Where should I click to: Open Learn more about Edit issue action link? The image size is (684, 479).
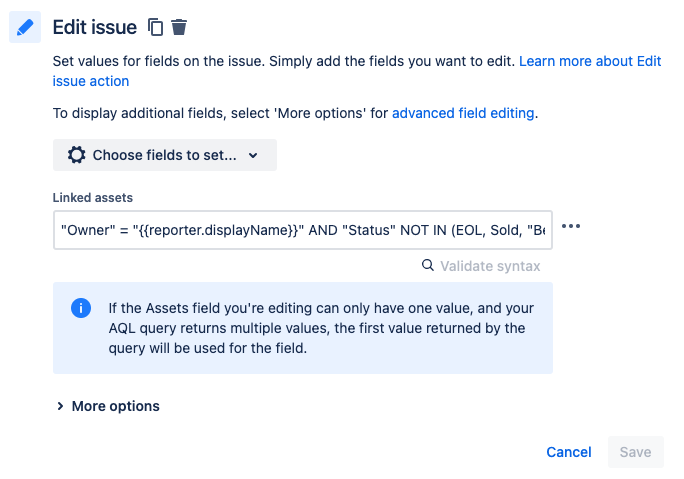coord(357,71)
